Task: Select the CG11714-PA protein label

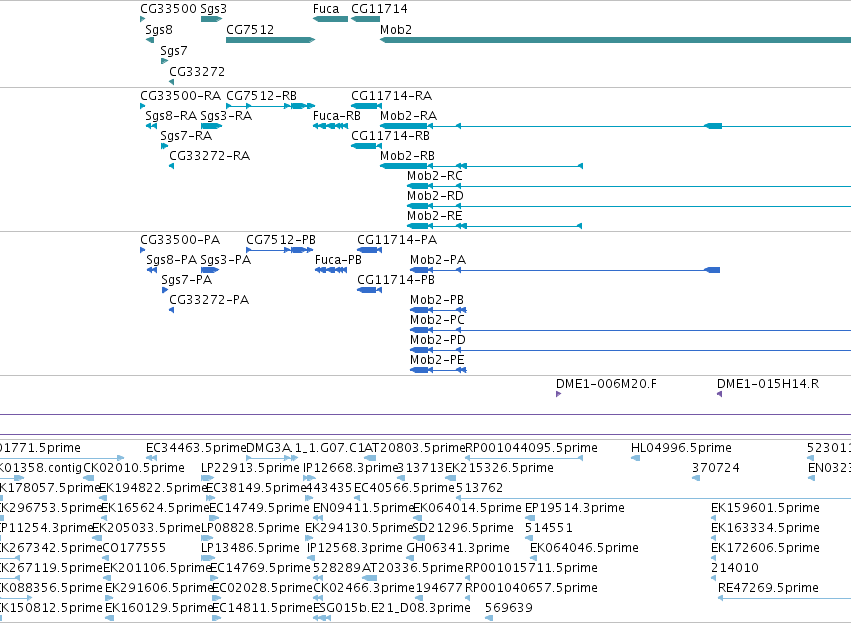Action: (x=397, y=240)
